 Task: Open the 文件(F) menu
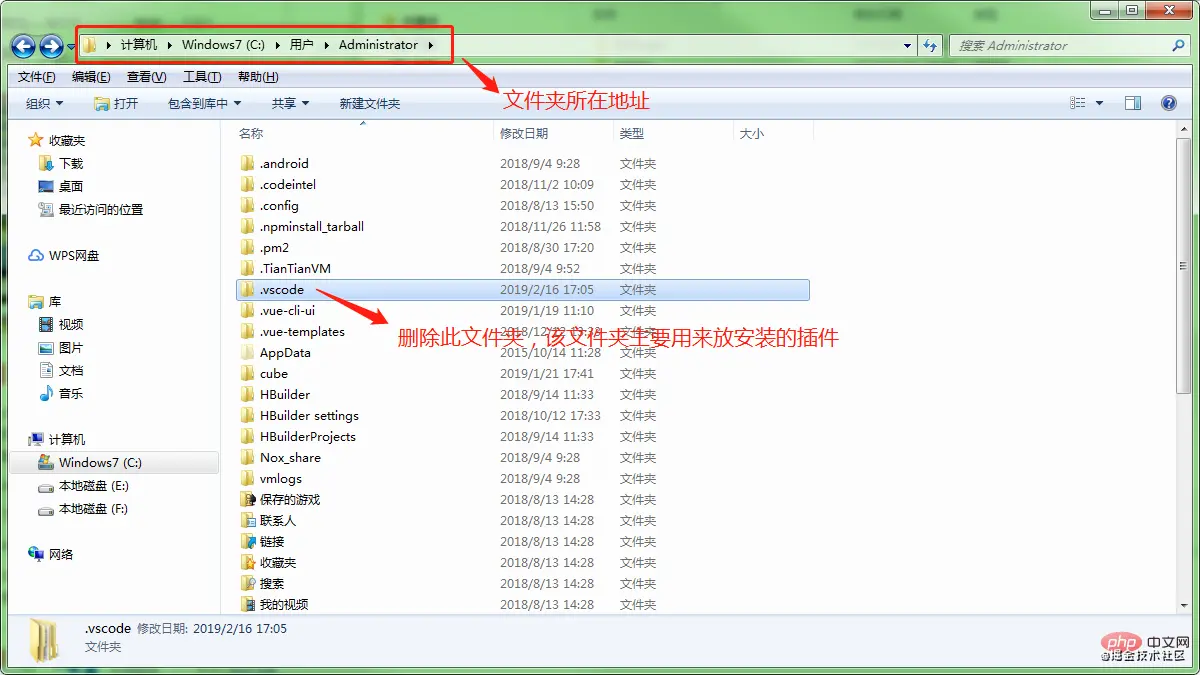37,77
